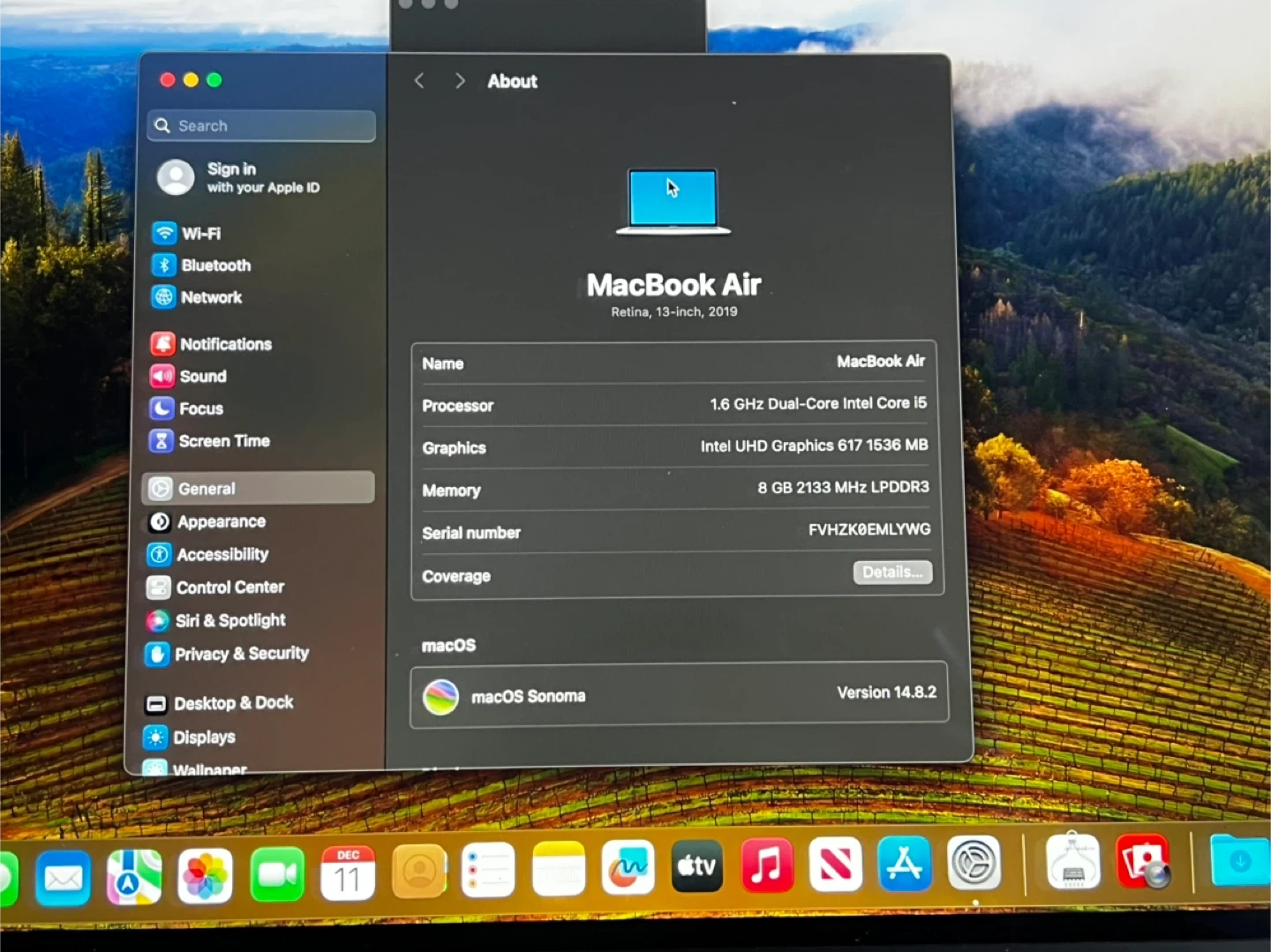The height and width of the screenshot is (952, 1271).
Task: Navigate back with the left chevron
Action: 419,81
